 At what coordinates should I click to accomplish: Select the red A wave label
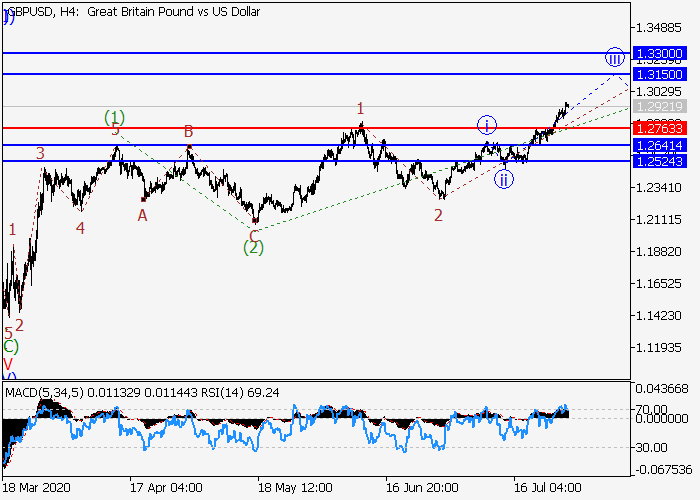click(x=143, y=214)
